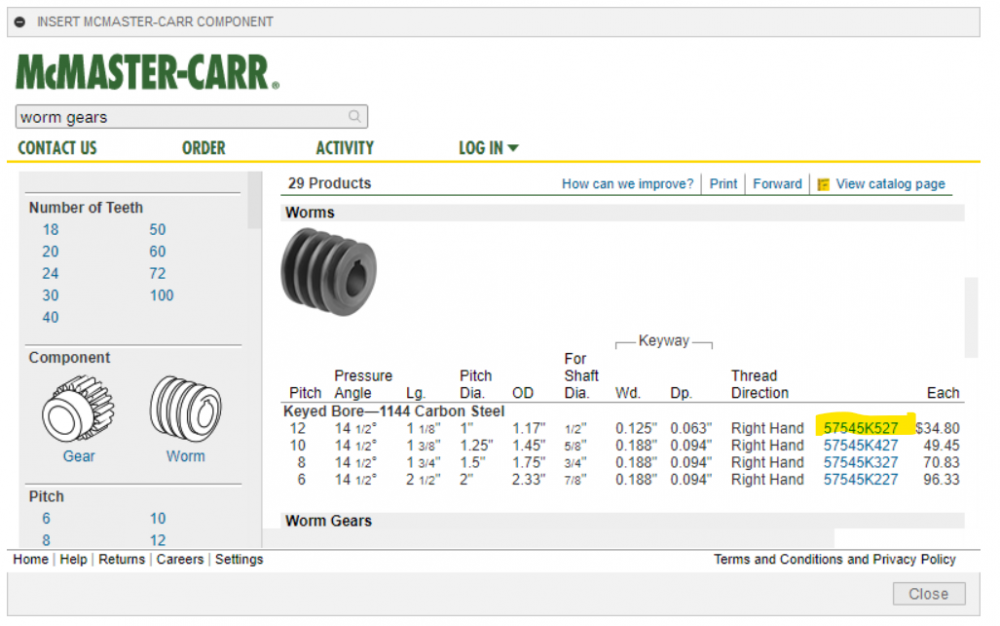The width and height of the screenshot is (1000, 626).
Task: Click the Close button
Action: pyautogui.click(x=929, y=593)
